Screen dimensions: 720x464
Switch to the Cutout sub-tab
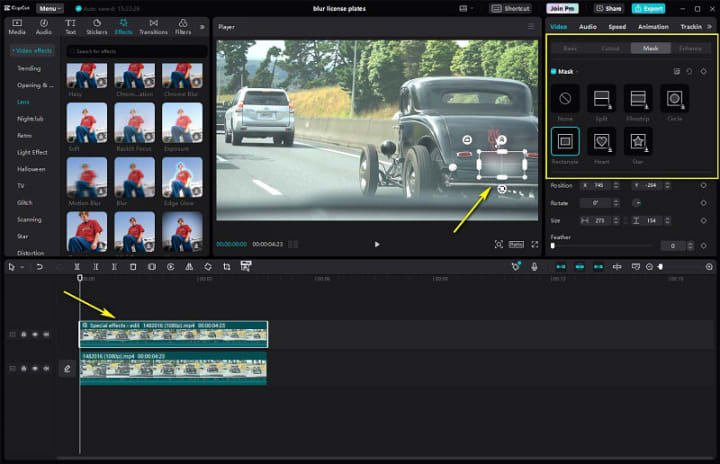point(610,48)
